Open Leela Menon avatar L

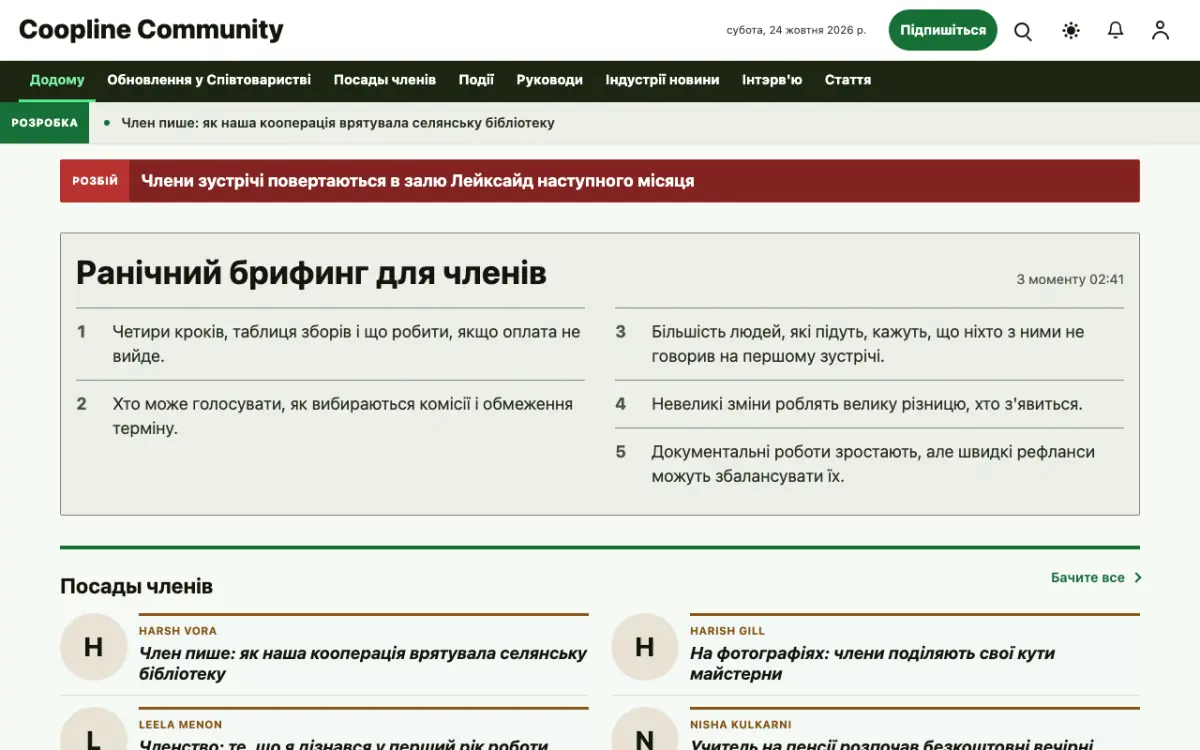coord(93,729)
